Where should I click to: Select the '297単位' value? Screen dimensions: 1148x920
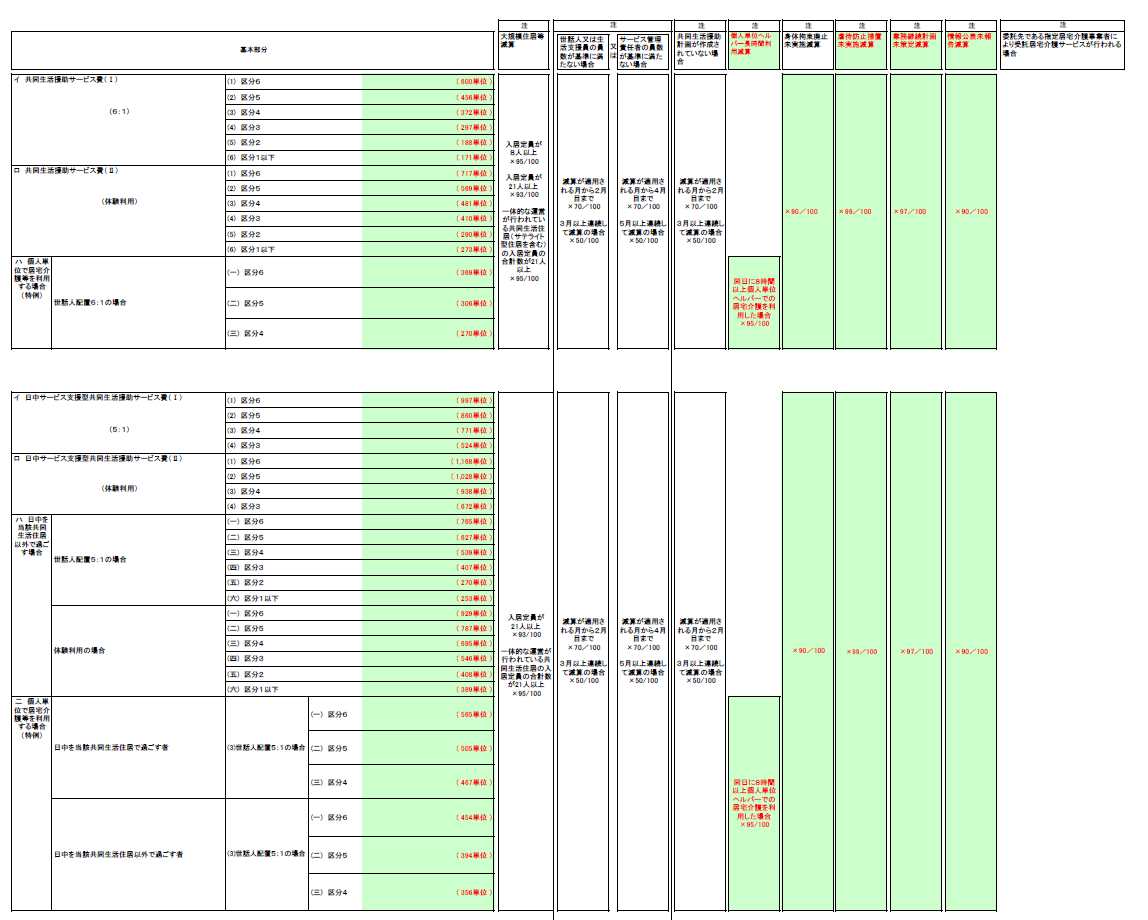[x=474, y=127]
